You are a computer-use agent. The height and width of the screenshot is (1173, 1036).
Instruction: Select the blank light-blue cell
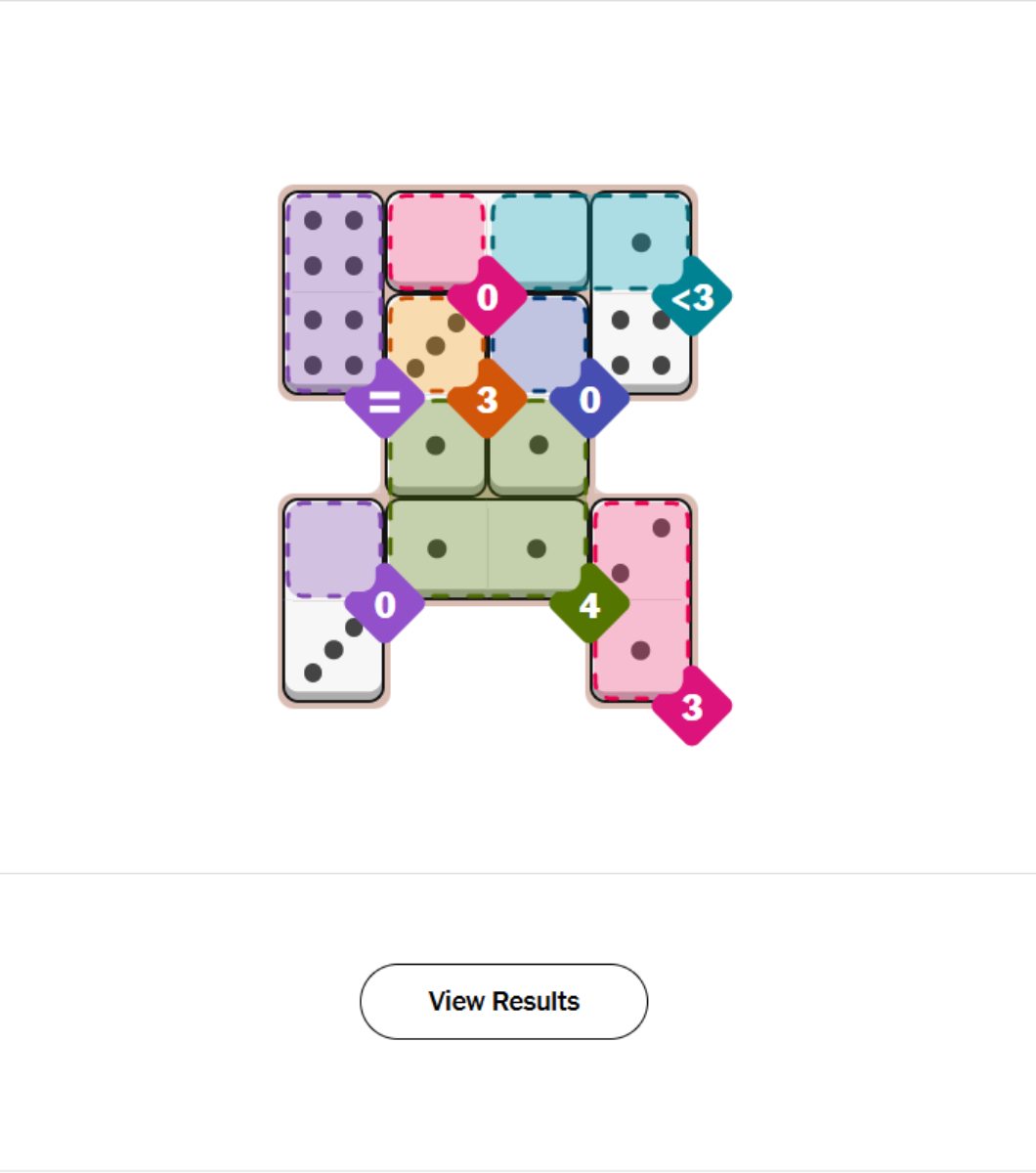pos(539,238)
